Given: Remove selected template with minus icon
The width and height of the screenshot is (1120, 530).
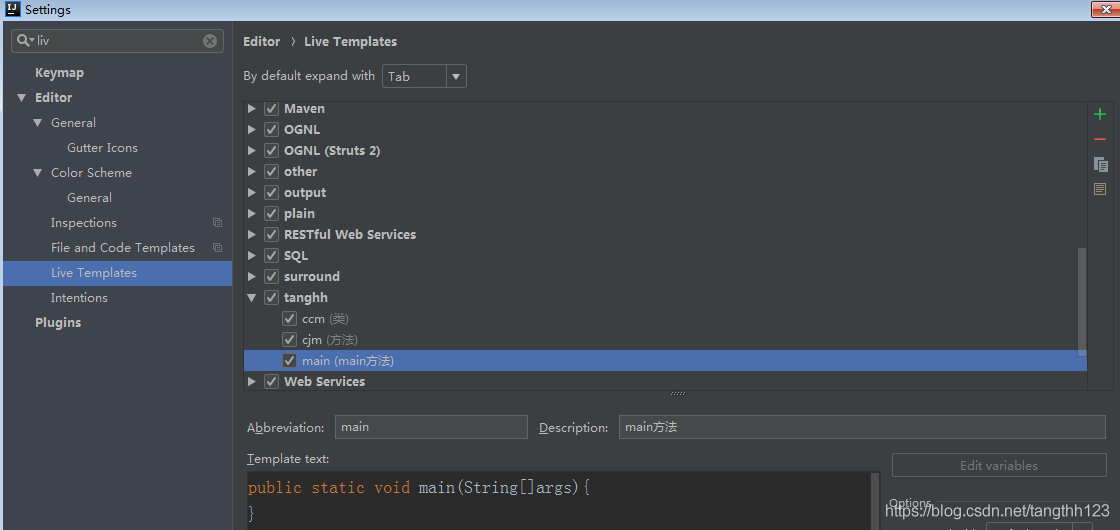Looking at the screenshot, I should [1100, 139].
